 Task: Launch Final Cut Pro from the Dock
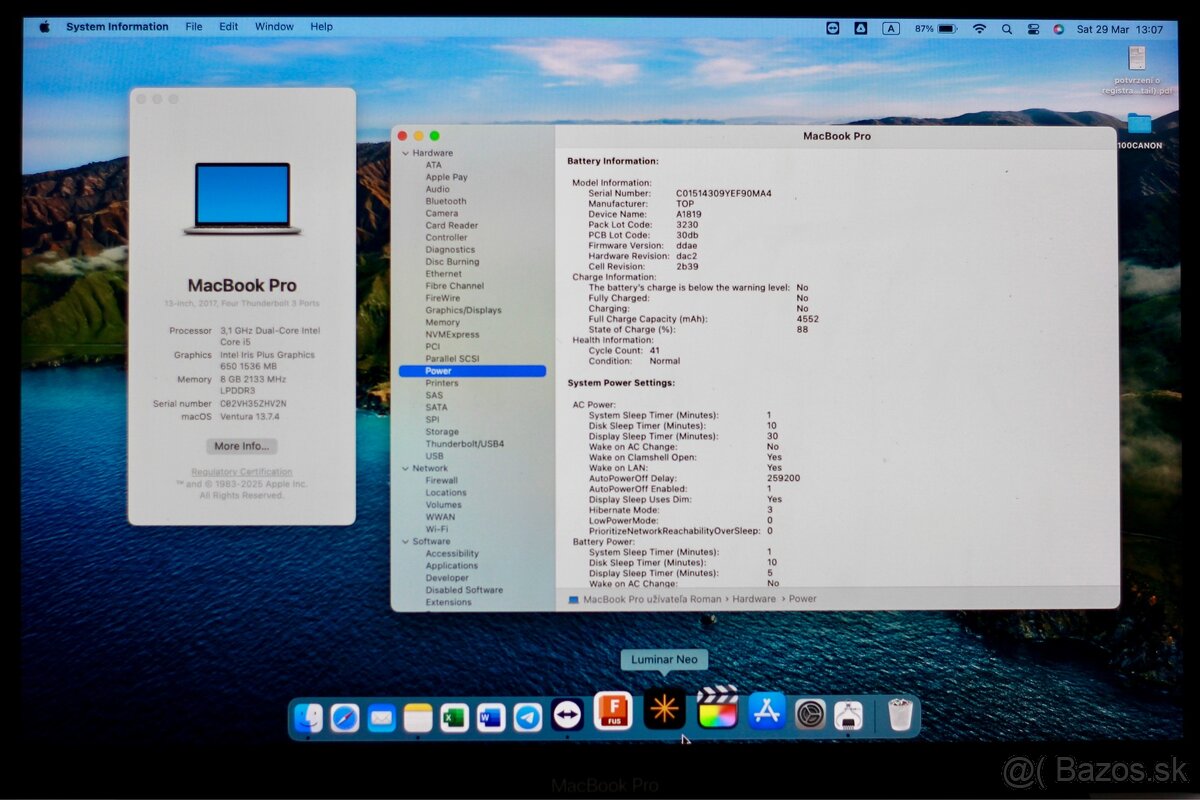coord(716,715)
